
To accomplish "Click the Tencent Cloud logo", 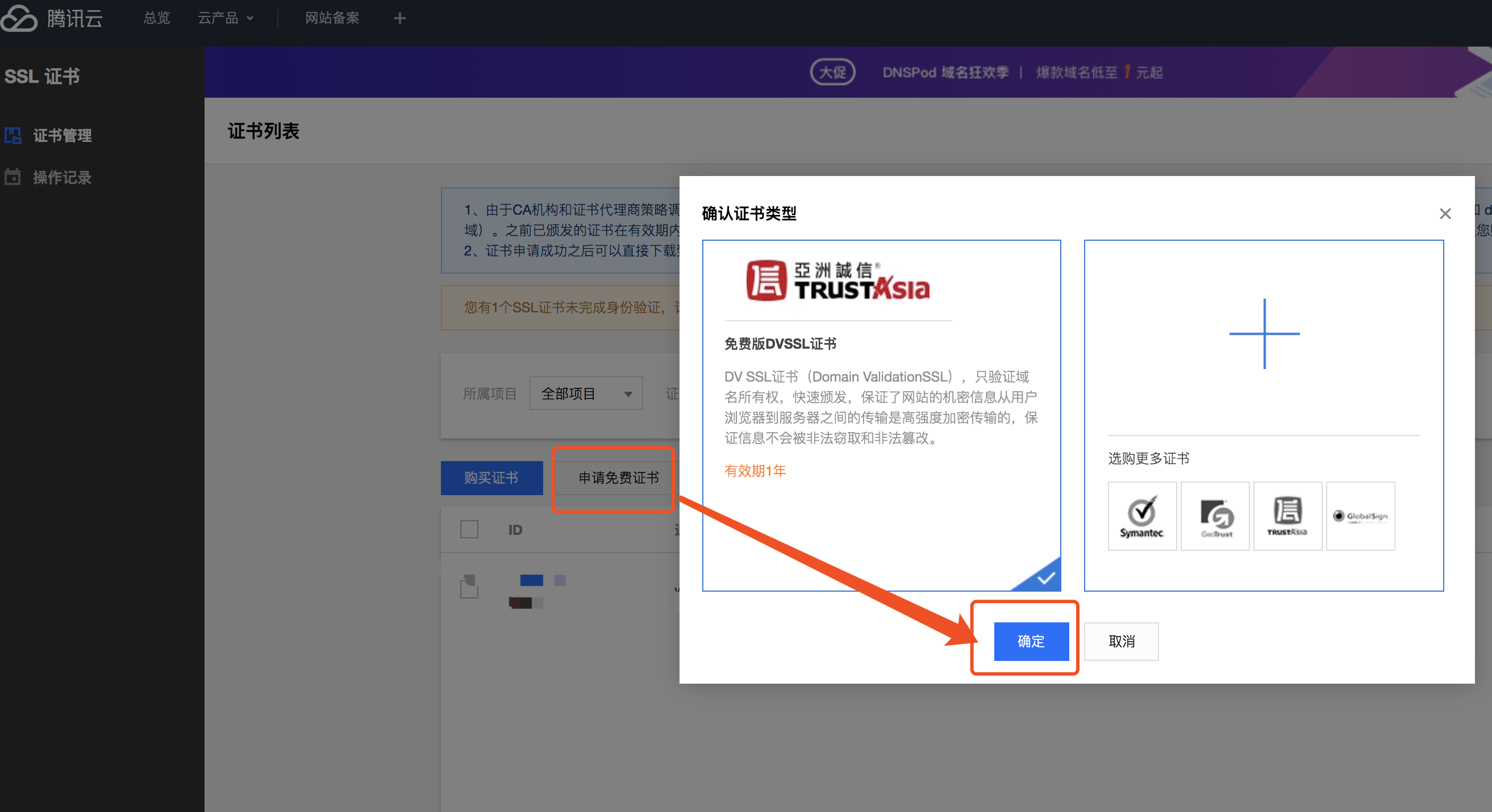I will [x=52, y=18].
